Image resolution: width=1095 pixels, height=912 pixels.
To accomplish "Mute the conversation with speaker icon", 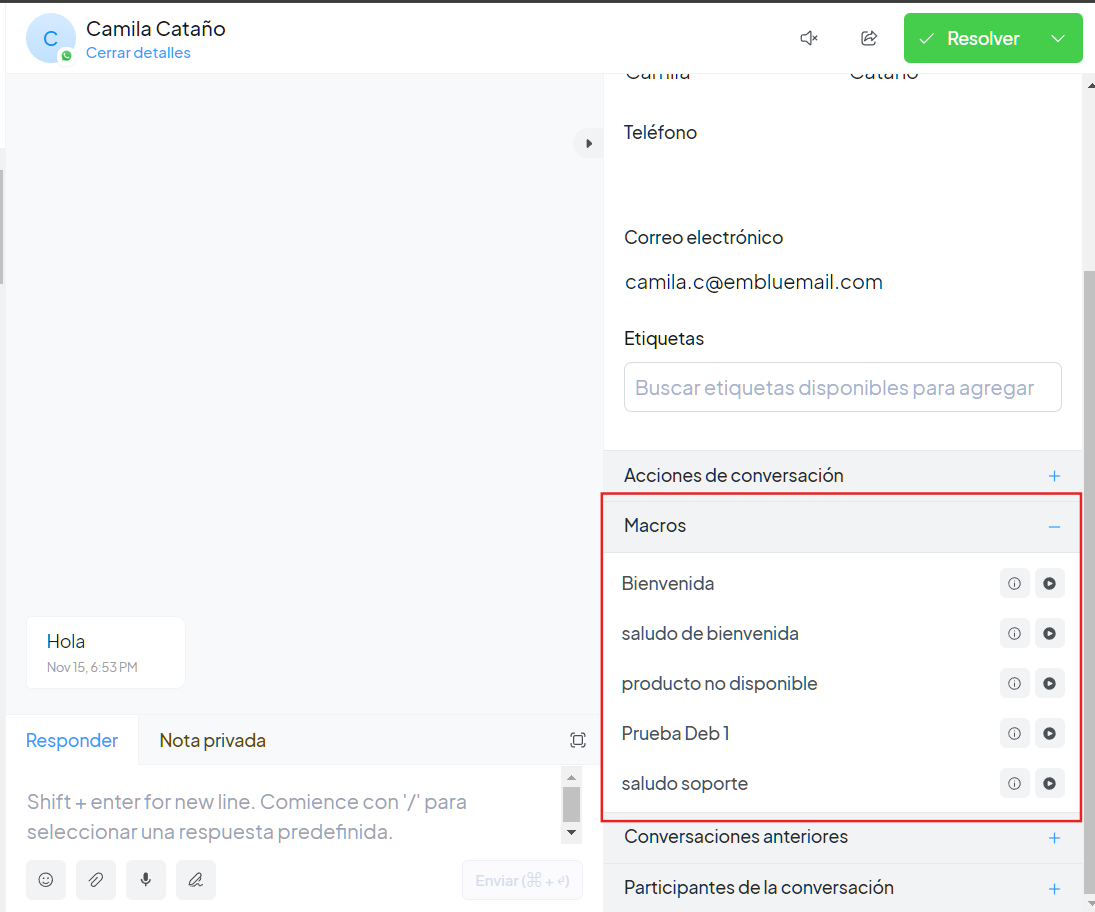I will pos(809,38).
